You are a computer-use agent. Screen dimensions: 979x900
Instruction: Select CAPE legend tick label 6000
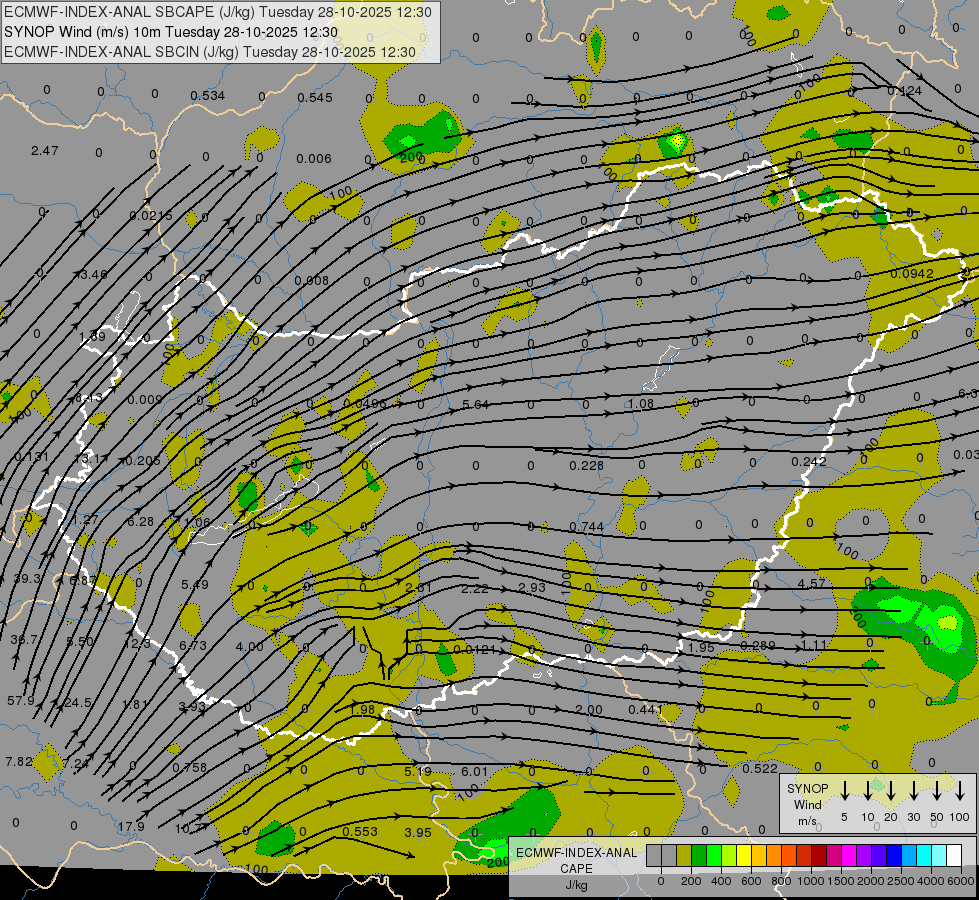(962, 881)
